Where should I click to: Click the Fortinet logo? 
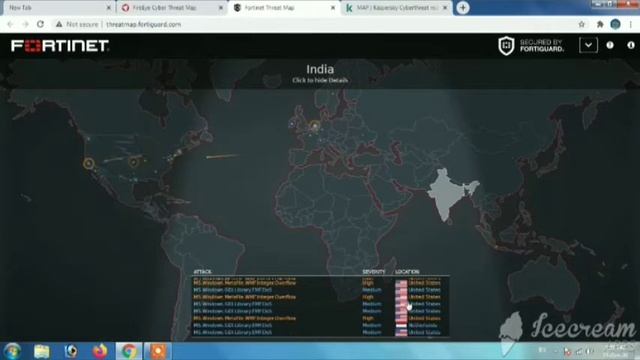(60, 46)
